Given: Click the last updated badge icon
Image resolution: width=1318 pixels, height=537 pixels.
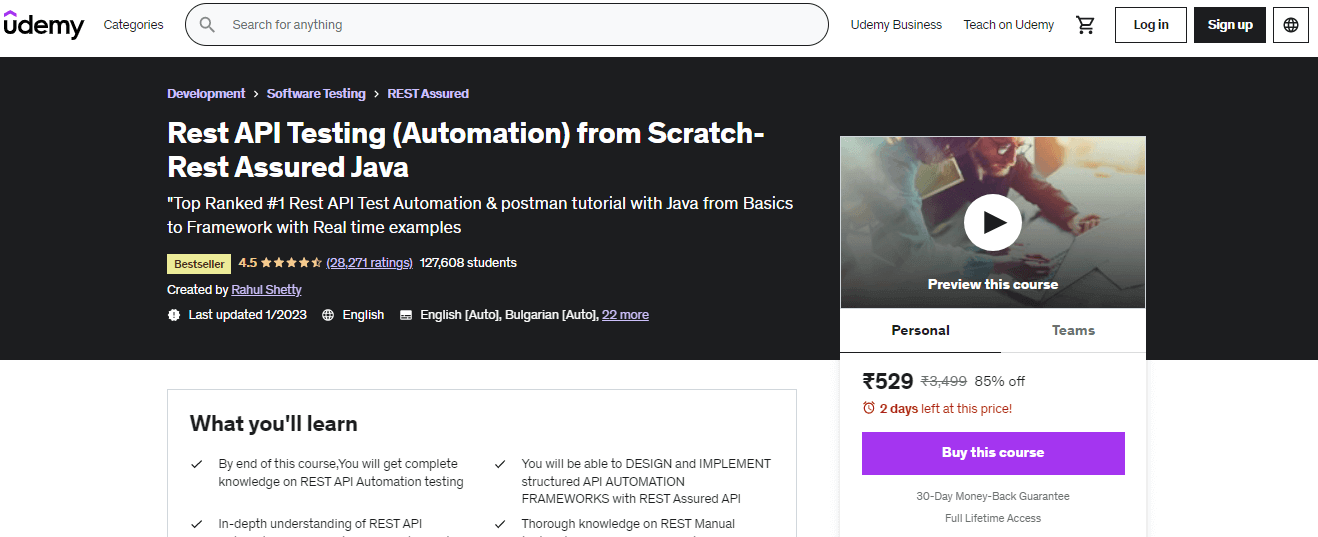Looking at the screenshot, I should click(x=174, y=314).
